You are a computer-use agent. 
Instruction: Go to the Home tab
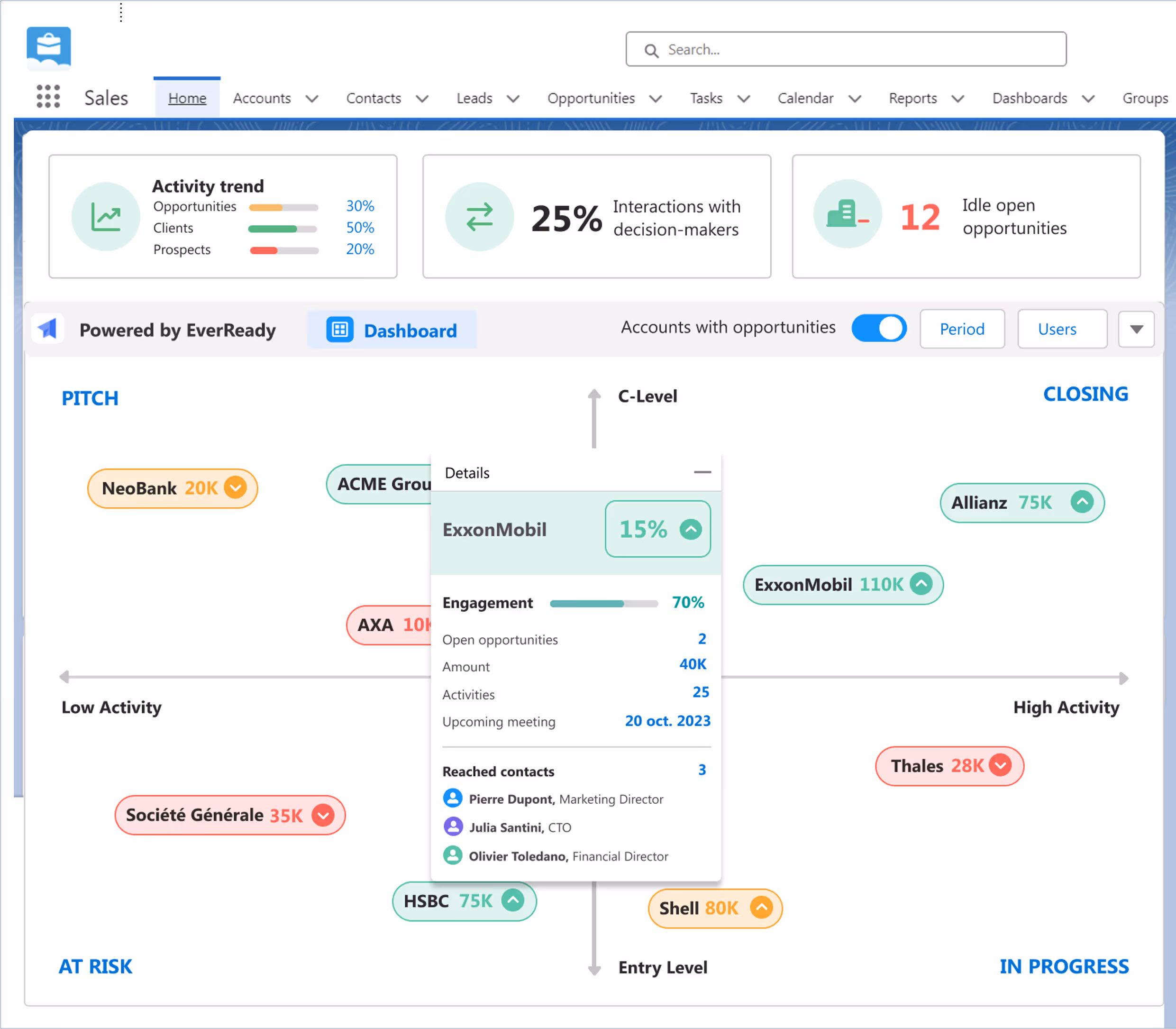pyautogui.click(x=187, y=98)
